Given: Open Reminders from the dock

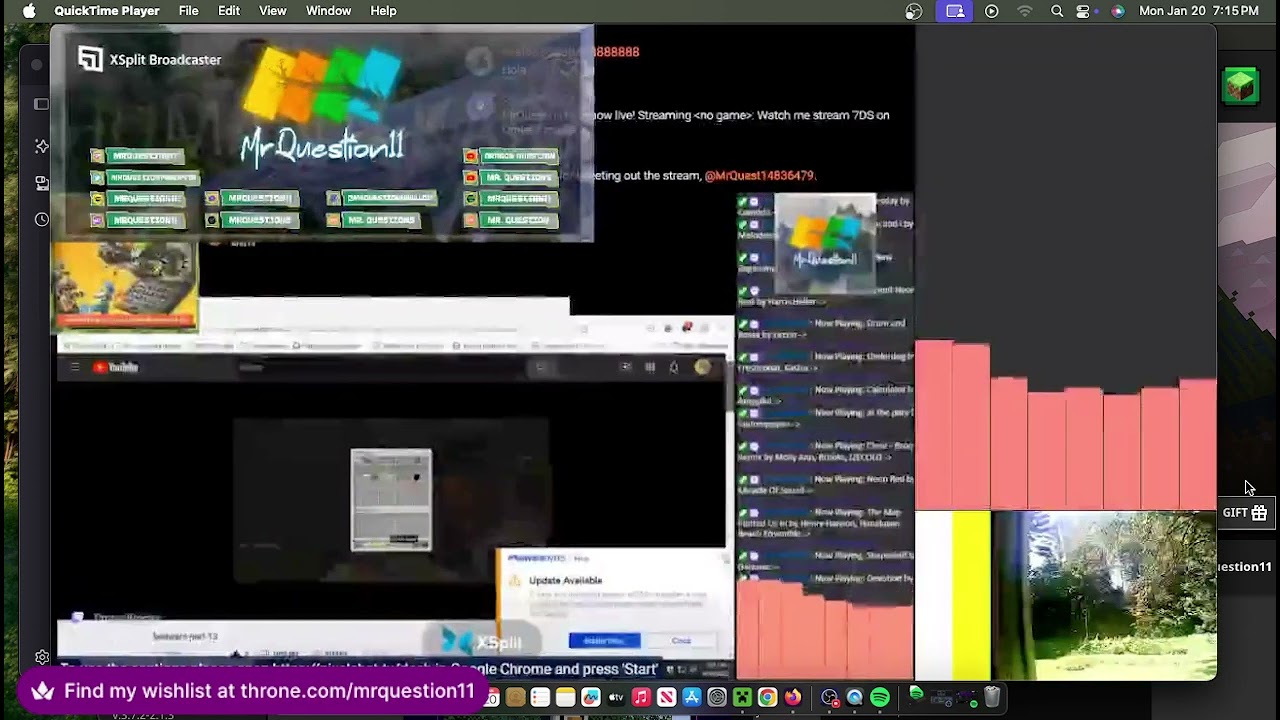Looking at the screenshot, I should tap(540, 697).
